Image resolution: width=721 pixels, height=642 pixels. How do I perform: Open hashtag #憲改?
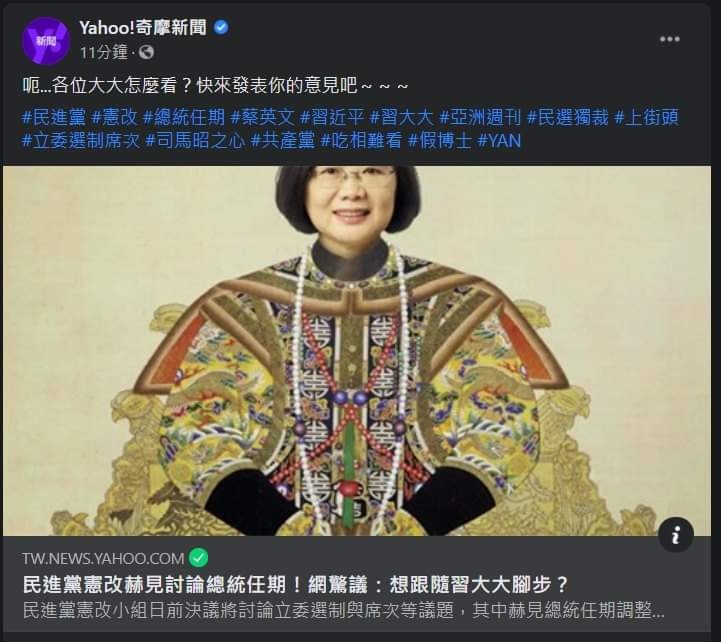coord(114,117)
